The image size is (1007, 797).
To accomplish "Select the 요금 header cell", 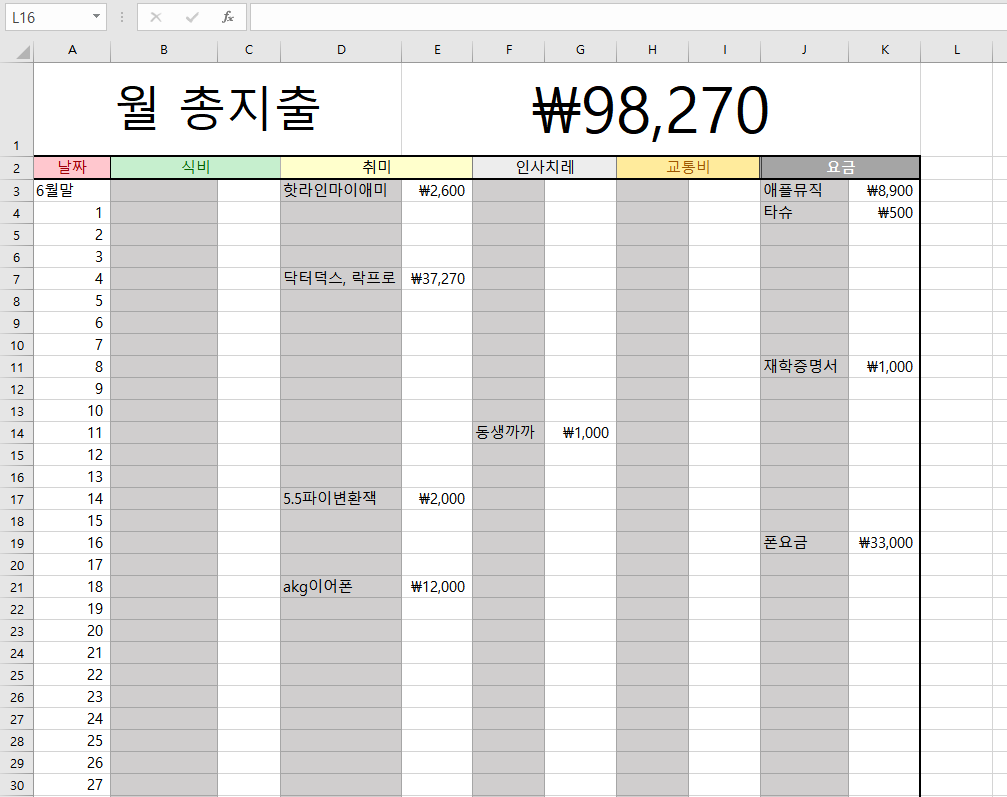I will [x=840, y=168].
